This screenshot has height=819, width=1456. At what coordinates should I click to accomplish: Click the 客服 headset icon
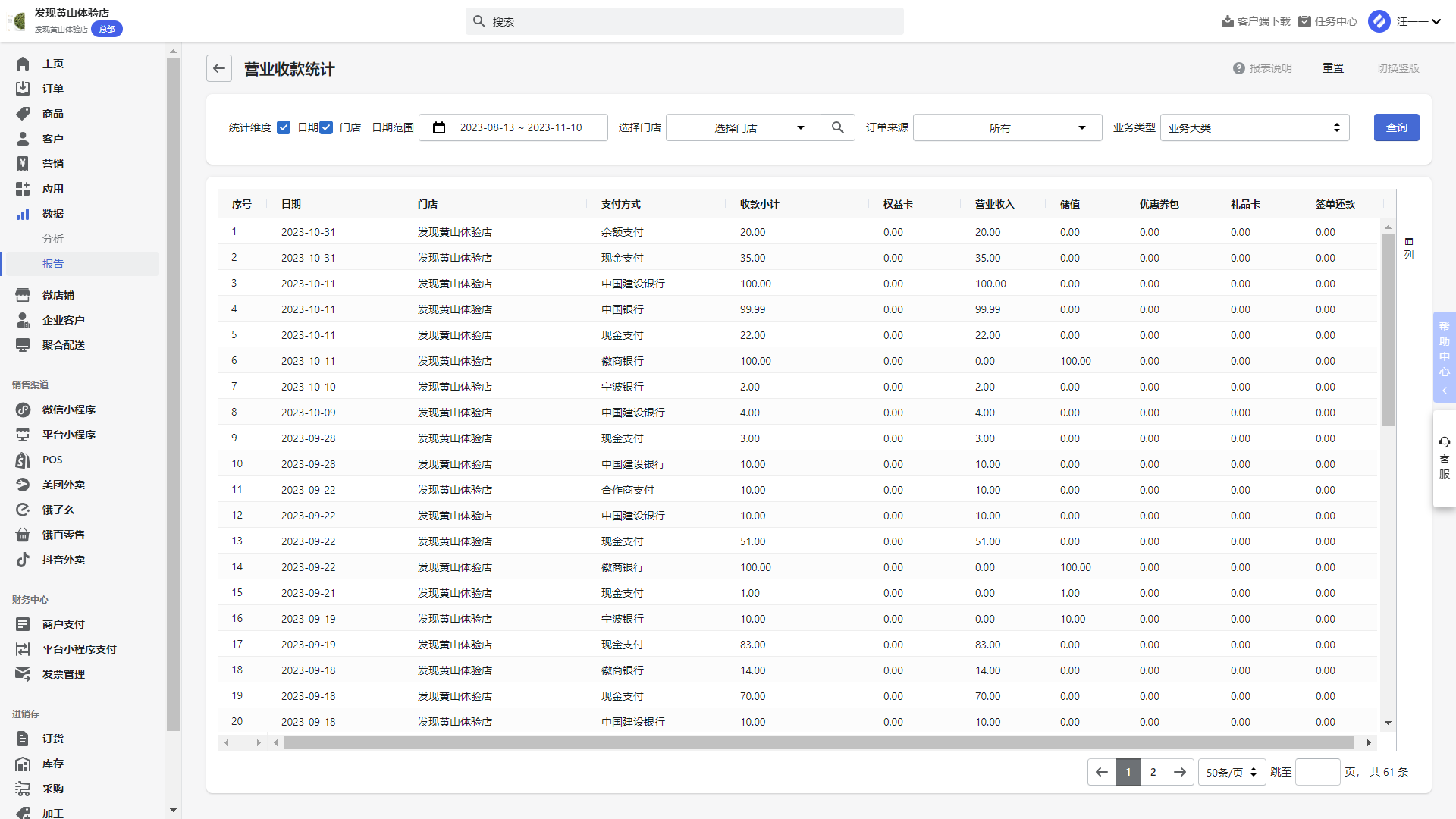point(1445,442)
